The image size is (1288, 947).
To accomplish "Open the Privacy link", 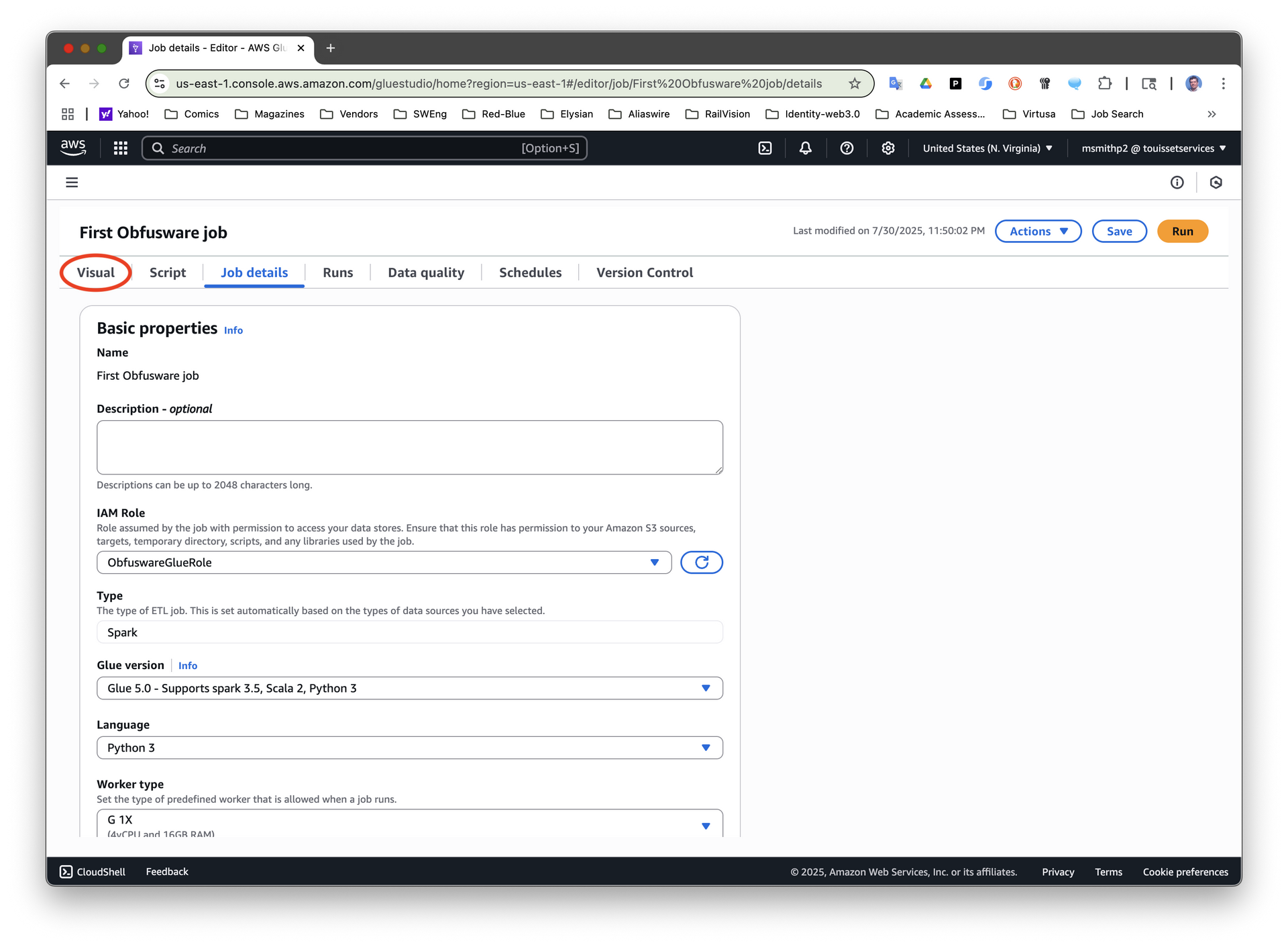I will (1058, 872).
